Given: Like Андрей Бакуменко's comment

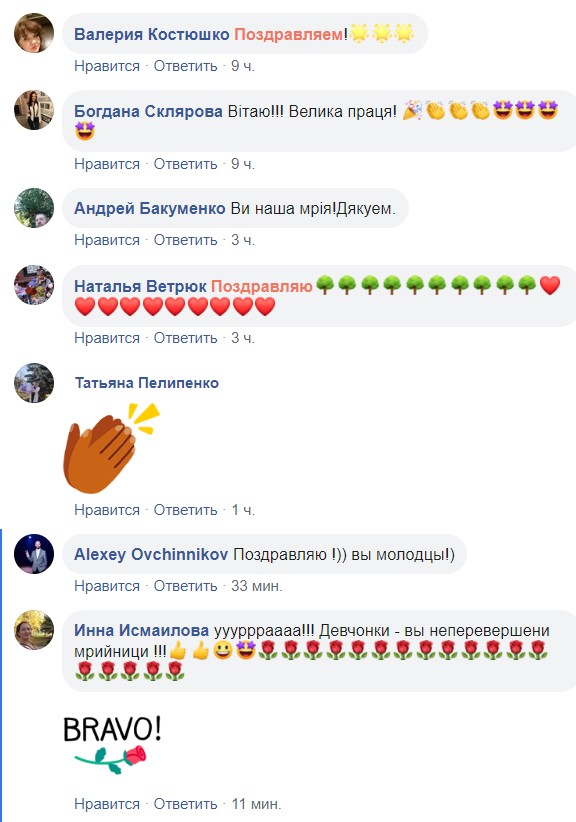Looking at the screenshot, I should pyautogui.click(x=107, y=240).
